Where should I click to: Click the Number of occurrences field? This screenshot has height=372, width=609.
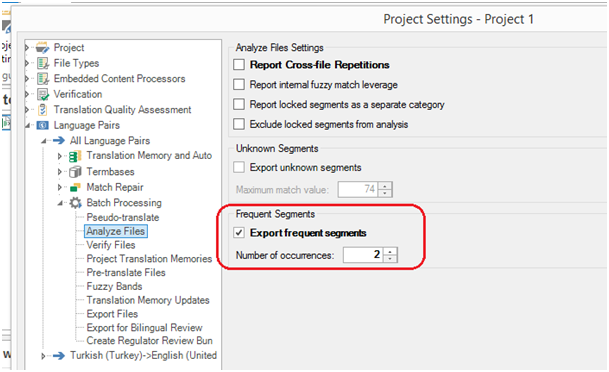(x=363, y=255)
